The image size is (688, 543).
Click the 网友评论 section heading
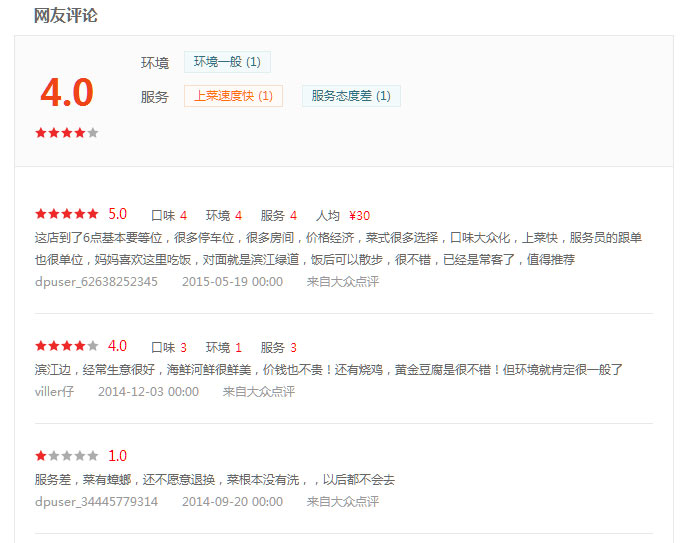click(66, 16)
